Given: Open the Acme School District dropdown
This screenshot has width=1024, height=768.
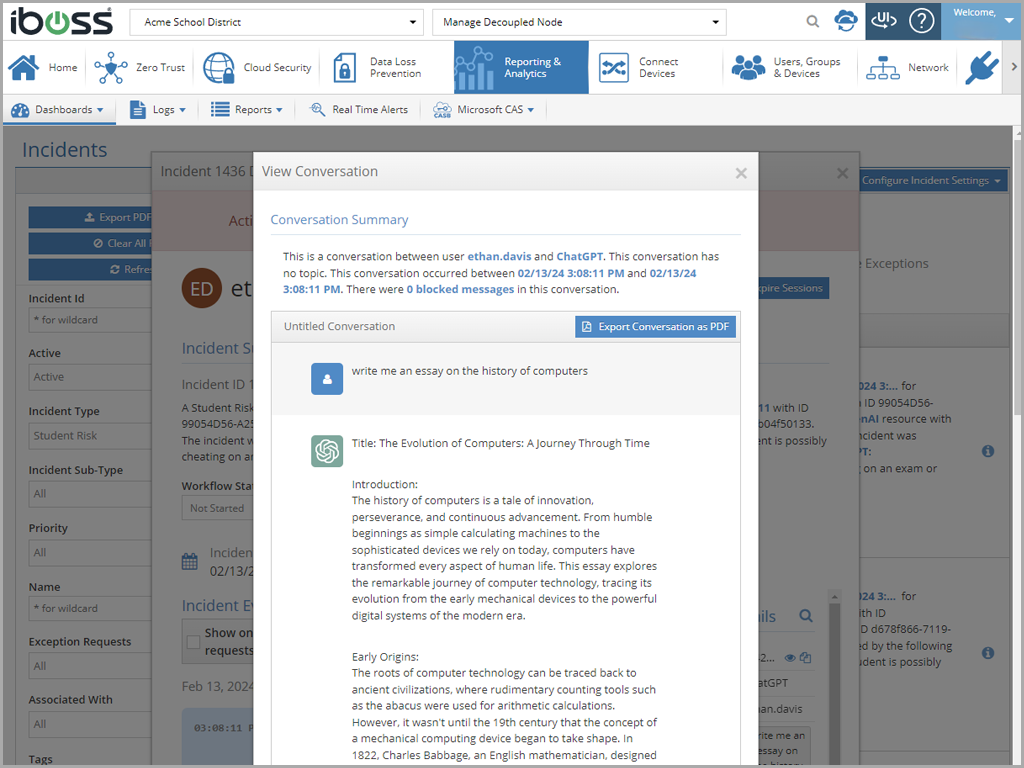Looking at the screenshot, I should 276,22.
